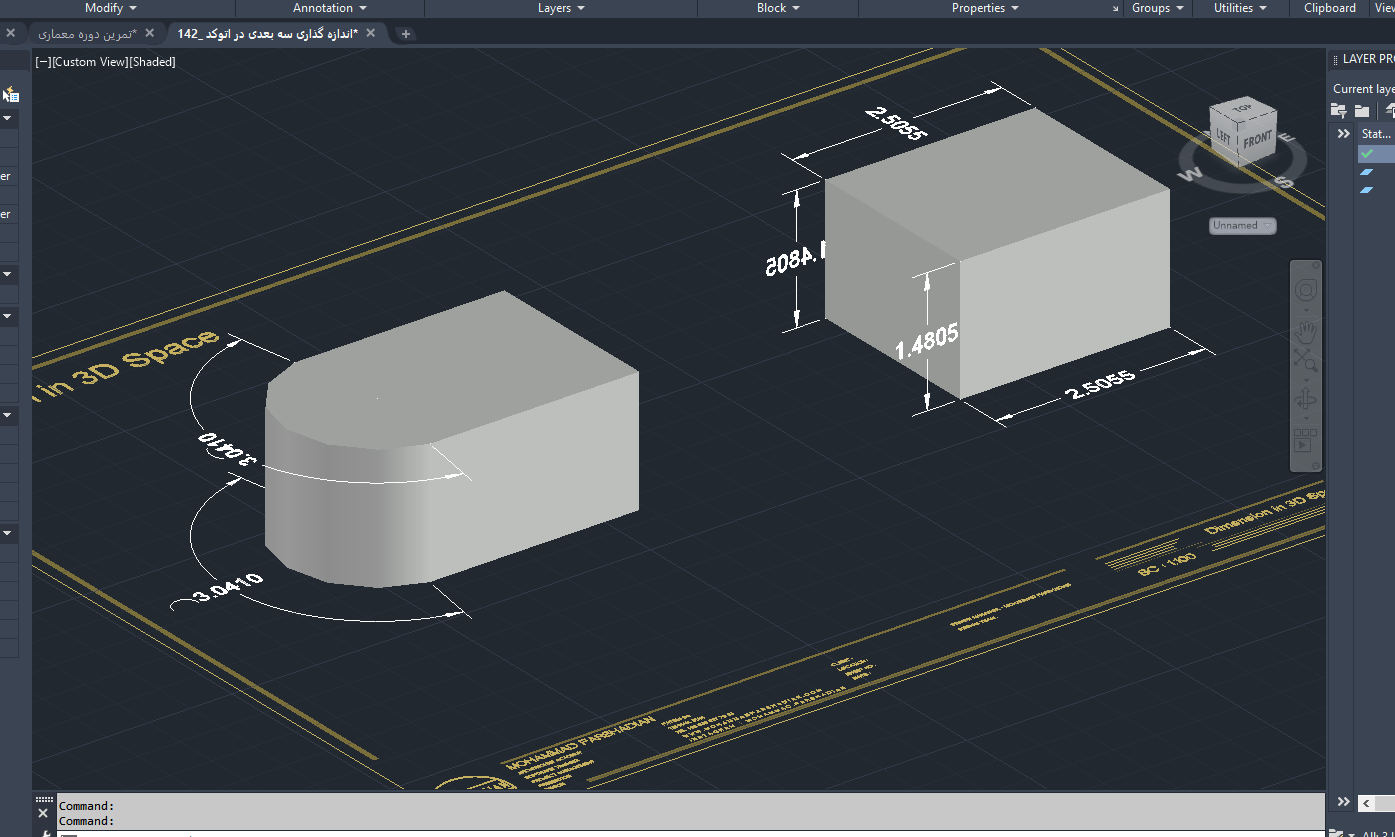Image resolution: width=1395 pixels, height=837 pixels.
Task: Close the اندازه گذاری سه بعدی در اتوکد_142 tab
Action: click(x=371, y=33)
